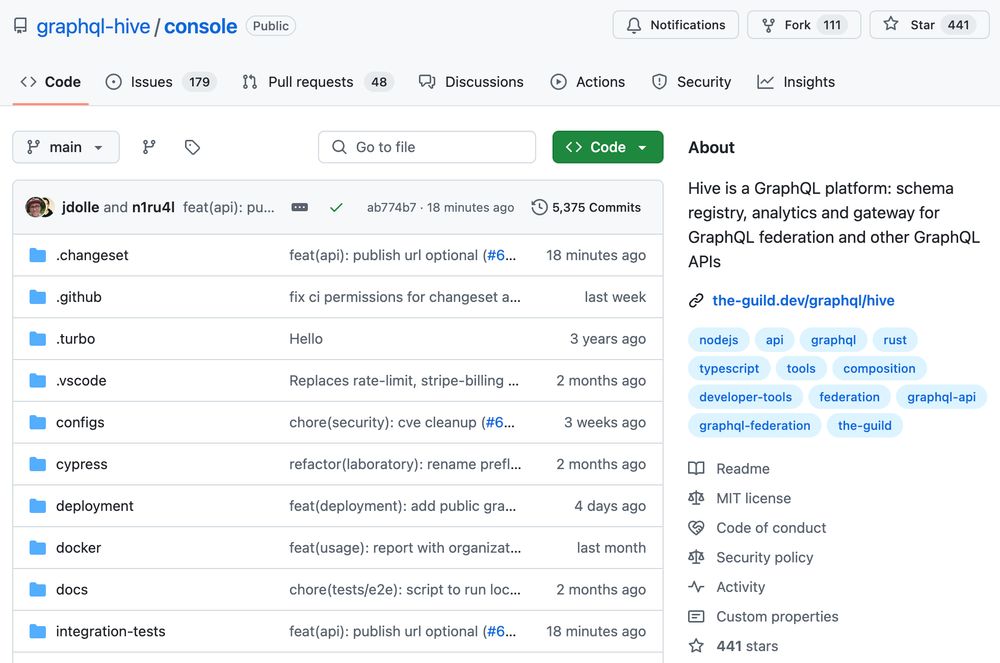Click jdolle's avatar in latest commit
1000x663 pixels.
36,207
